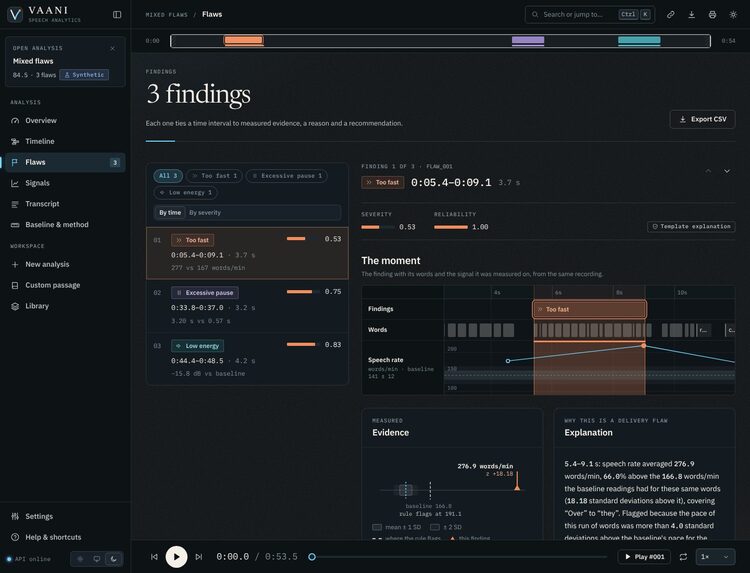Filter by Too fast 1 chip
750x573 pixels.
point(214,176)
